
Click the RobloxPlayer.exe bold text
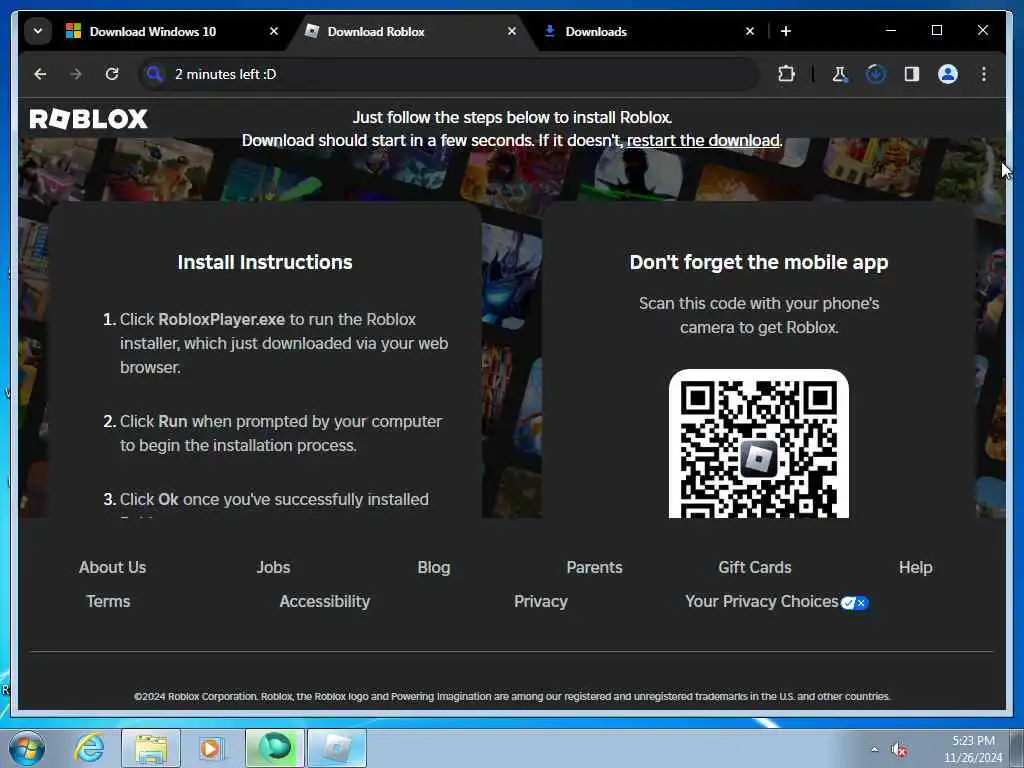[x=221, y=319]
